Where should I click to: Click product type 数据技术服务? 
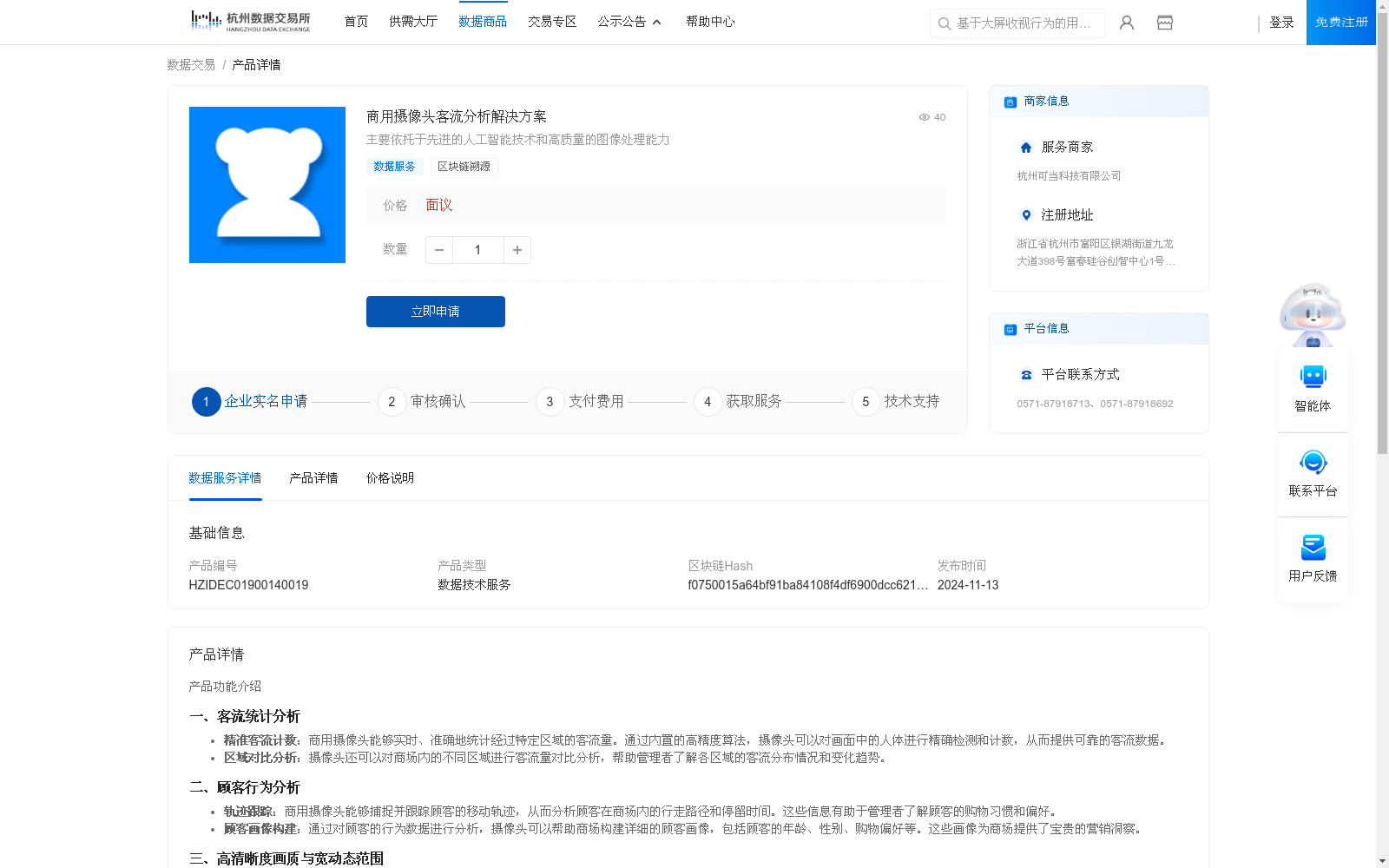pyautogui.click(x=474, y=585)
